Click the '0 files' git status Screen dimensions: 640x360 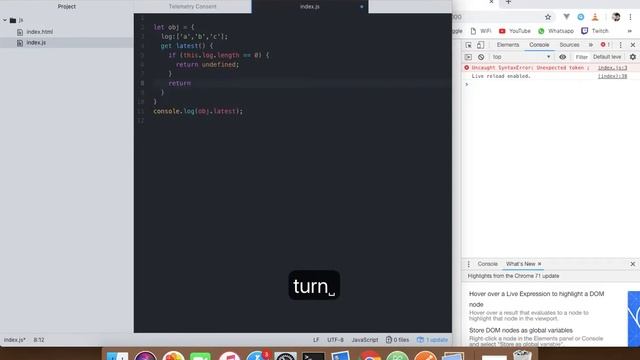pyautogui.click(x=397, y=340)
